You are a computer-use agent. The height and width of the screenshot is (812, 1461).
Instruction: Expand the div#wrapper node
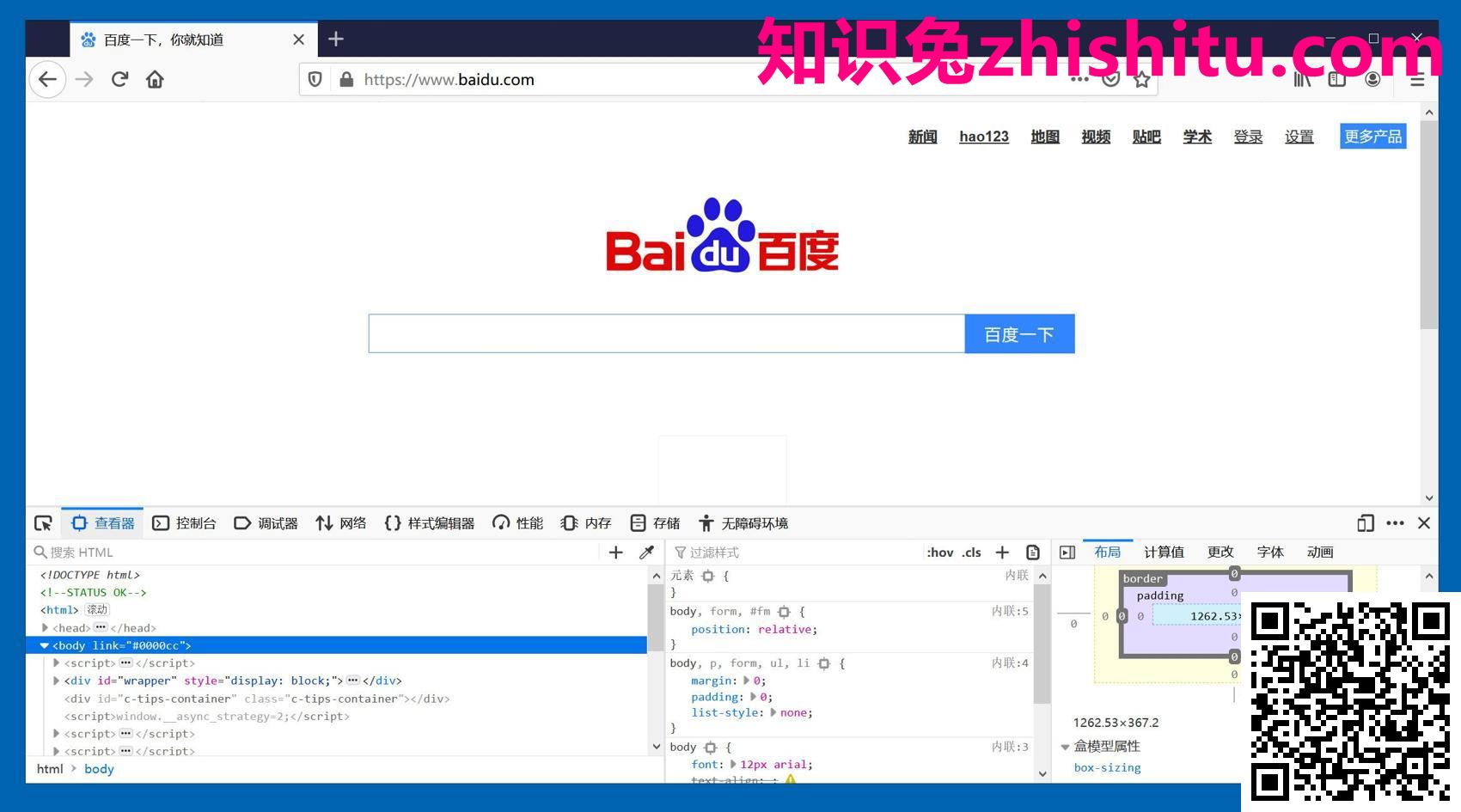coord(56,681)
